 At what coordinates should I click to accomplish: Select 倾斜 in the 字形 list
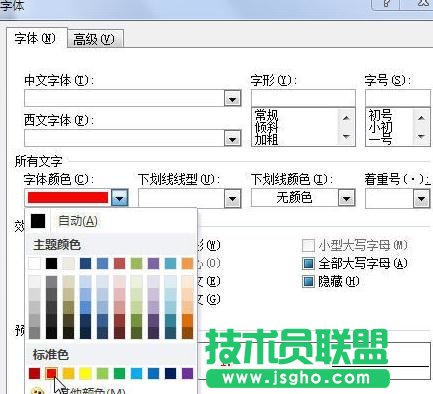266,127
